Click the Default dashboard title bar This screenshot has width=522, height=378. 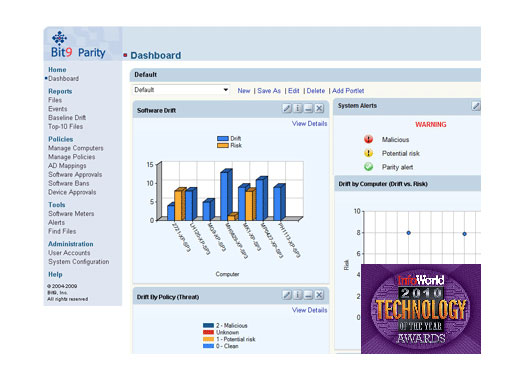pos(305,75)
